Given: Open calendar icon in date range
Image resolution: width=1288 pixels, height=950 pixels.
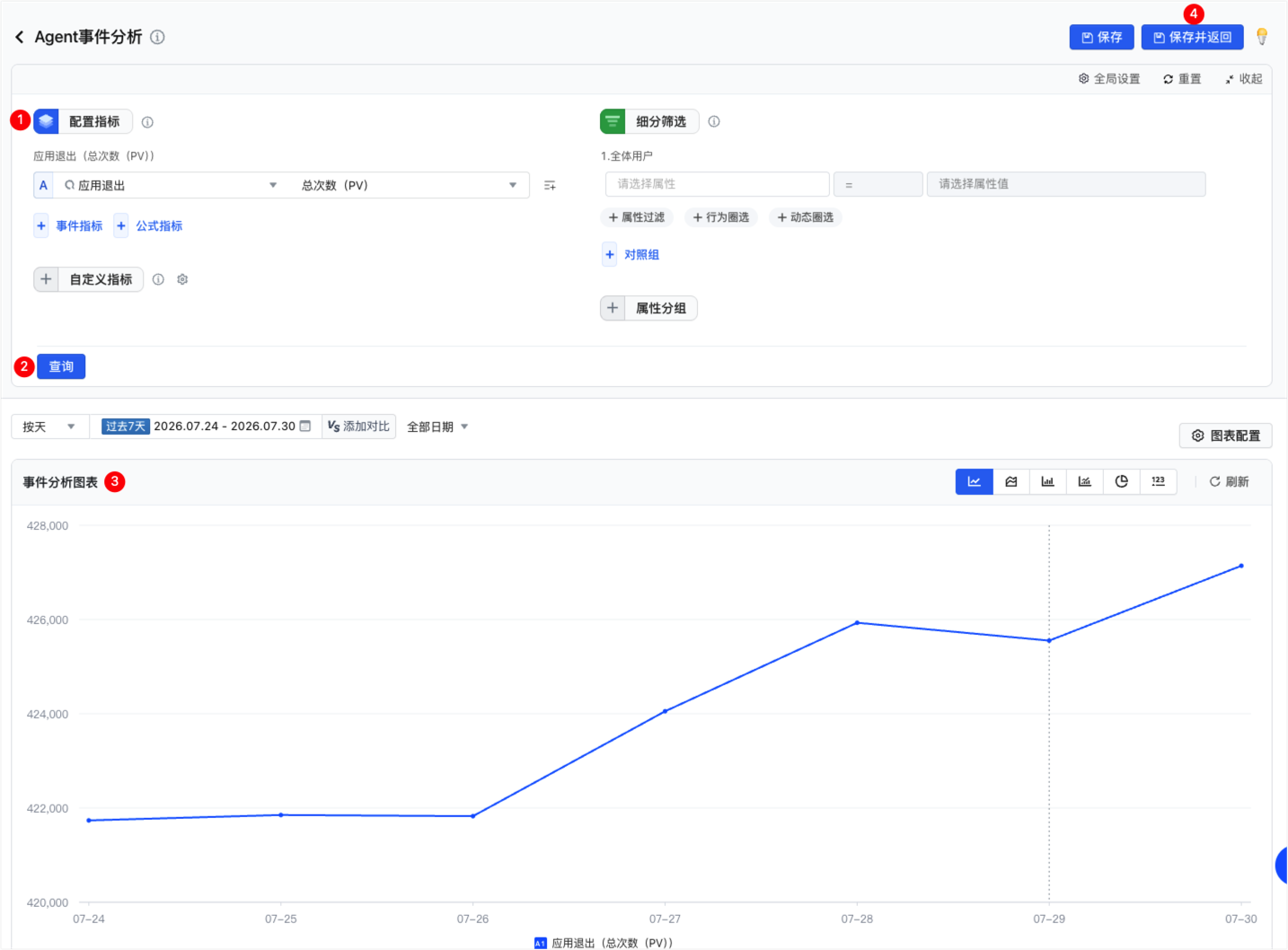Looking at the screenshot, I should (305, 426).
